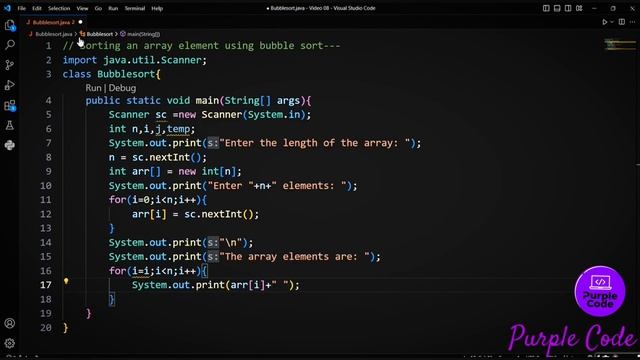
Task: Click the unsaved dot on Bubblesort.java tab
Action: (x=80, y=22)
